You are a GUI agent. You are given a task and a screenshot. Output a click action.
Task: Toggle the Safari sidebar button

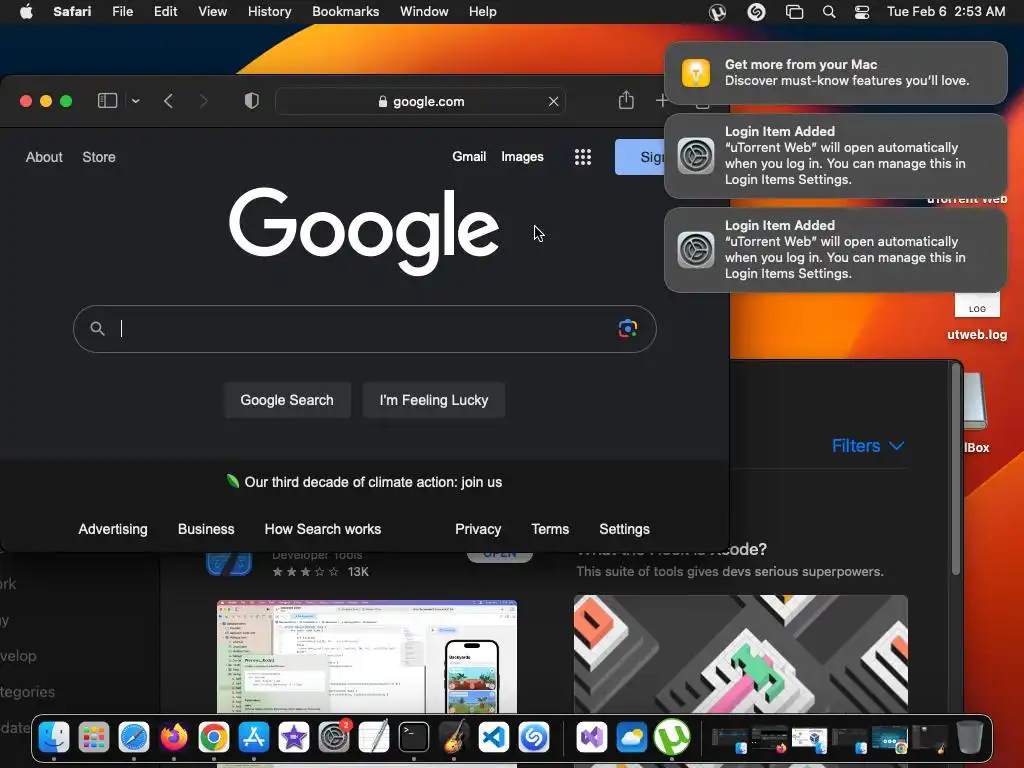point(107,101)
